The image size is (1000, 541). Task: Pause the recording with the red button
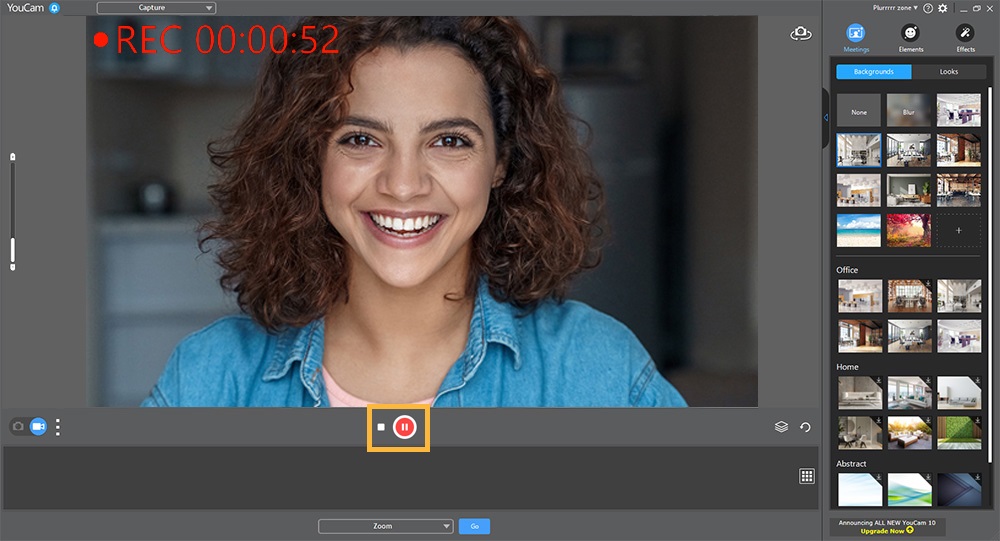[404, 427]
